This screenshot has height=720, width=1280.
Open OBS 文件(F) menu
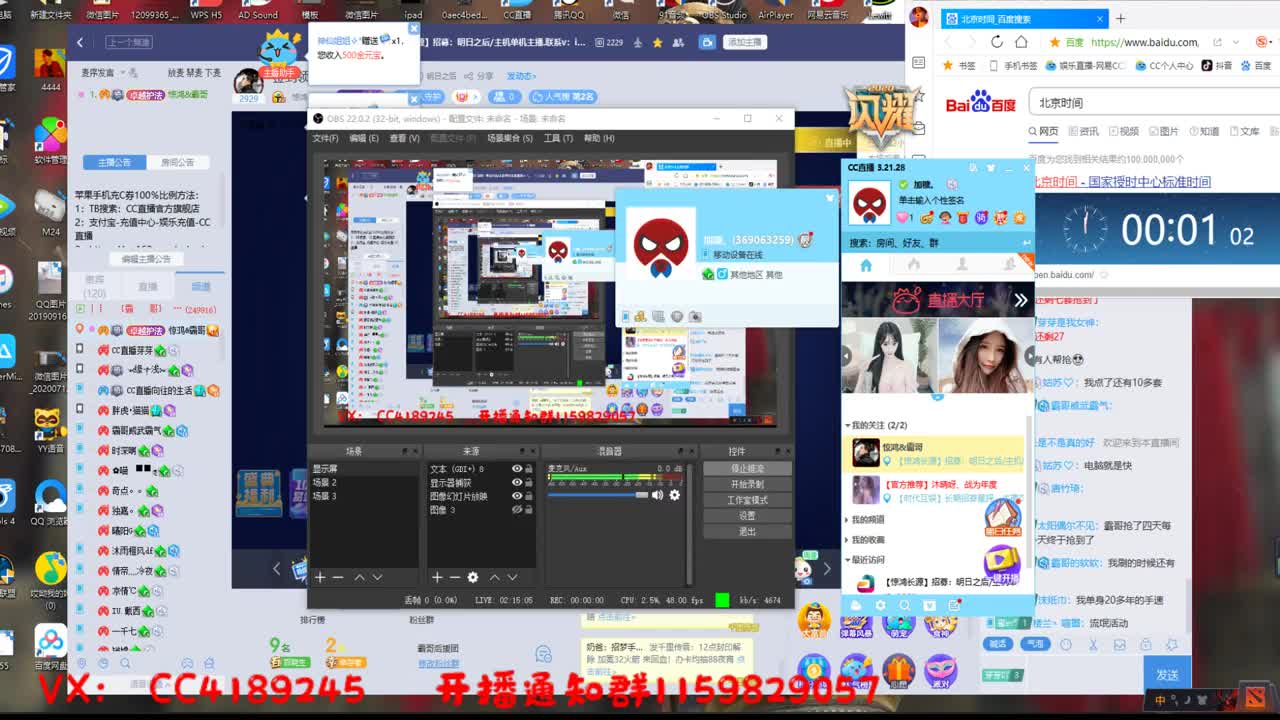coord(325,138)
